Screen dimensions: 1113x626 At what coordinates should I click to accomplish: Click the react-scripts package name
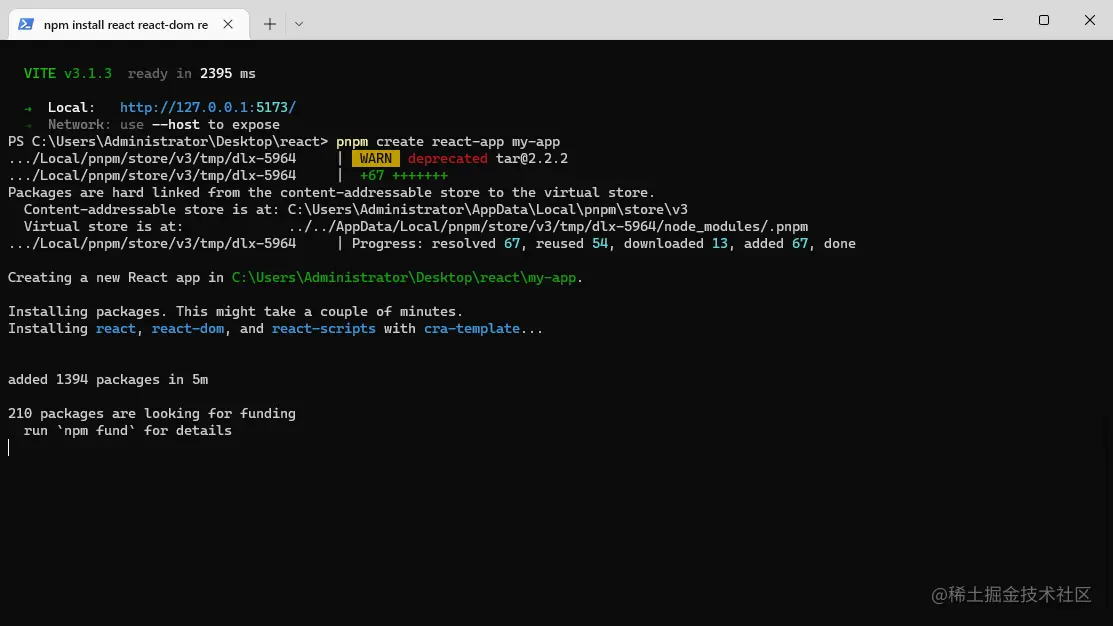(x=323, y=328)
